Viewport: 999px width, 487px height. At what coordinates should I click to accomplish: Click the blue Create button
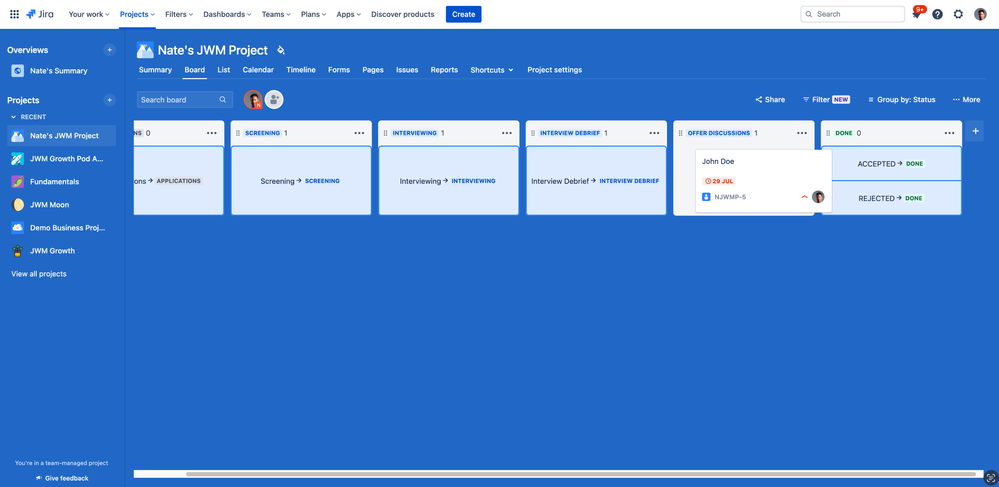click(463, 14)
